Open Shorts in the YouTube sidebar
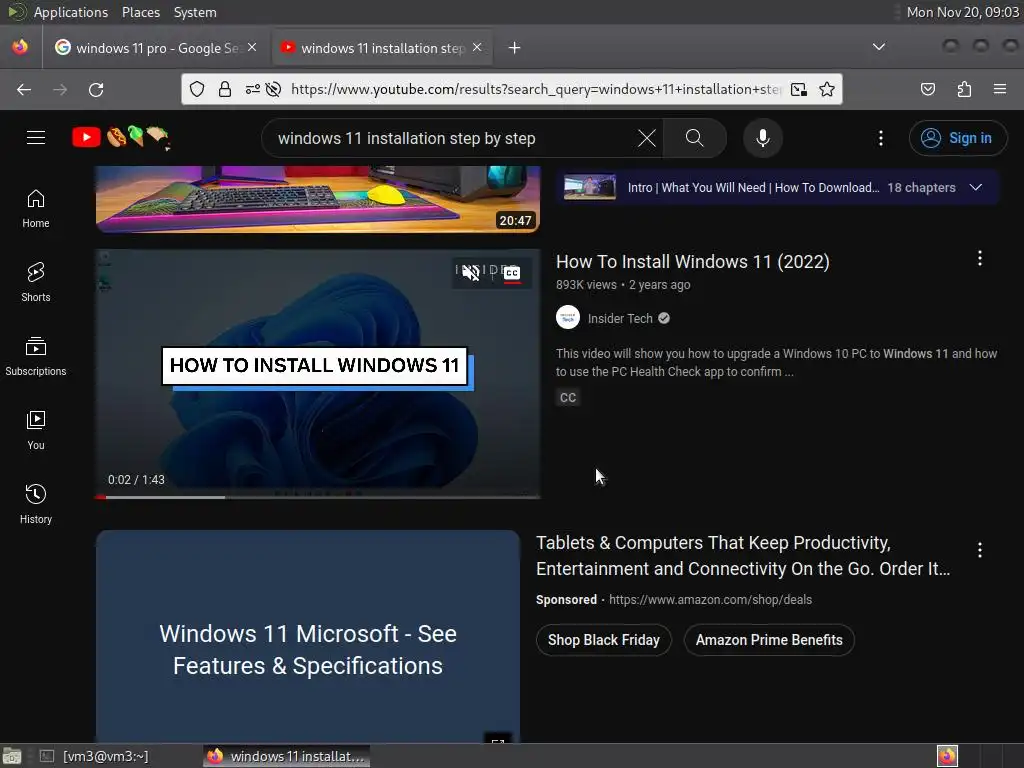1024x768 pixels. click(x=36, y=282)
